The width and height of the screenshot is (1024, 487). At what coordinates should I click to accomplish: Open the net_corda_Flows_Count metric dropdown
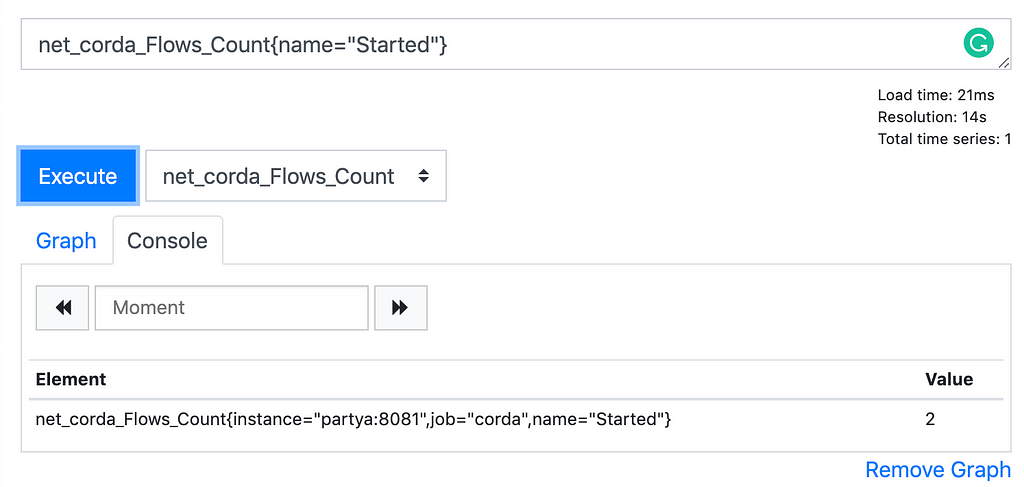[x=296, y=176]
